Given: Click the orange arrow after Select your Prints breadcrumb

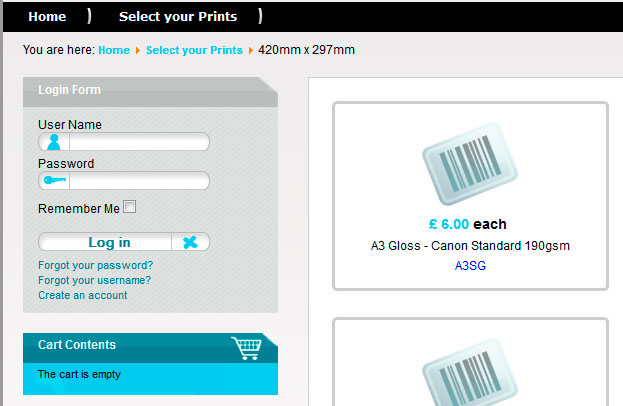Looking at the screenshot, I should [250, 50].
